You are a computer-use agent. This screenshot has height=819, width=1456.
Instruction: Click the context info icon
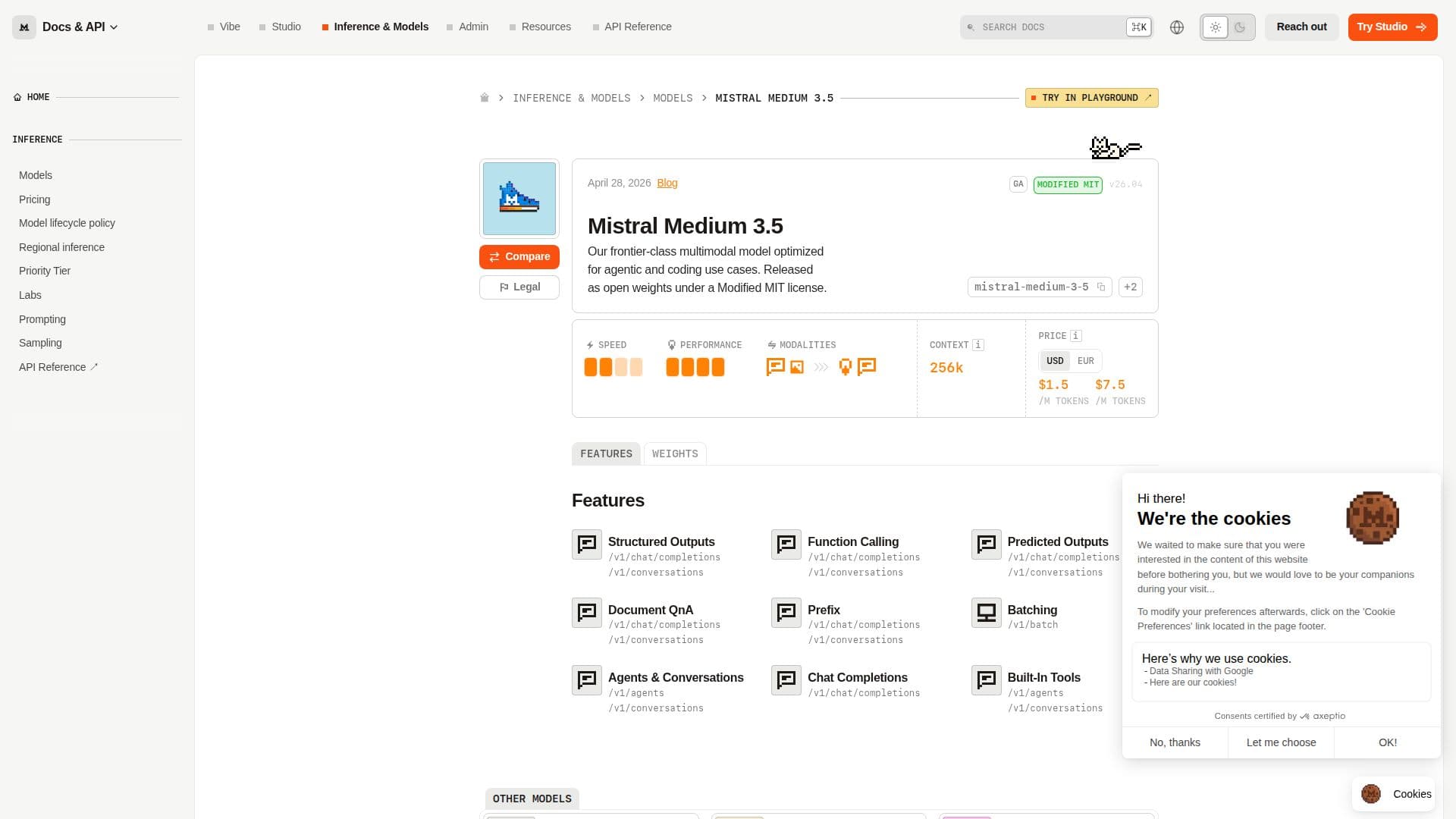[x=978, y=345]
